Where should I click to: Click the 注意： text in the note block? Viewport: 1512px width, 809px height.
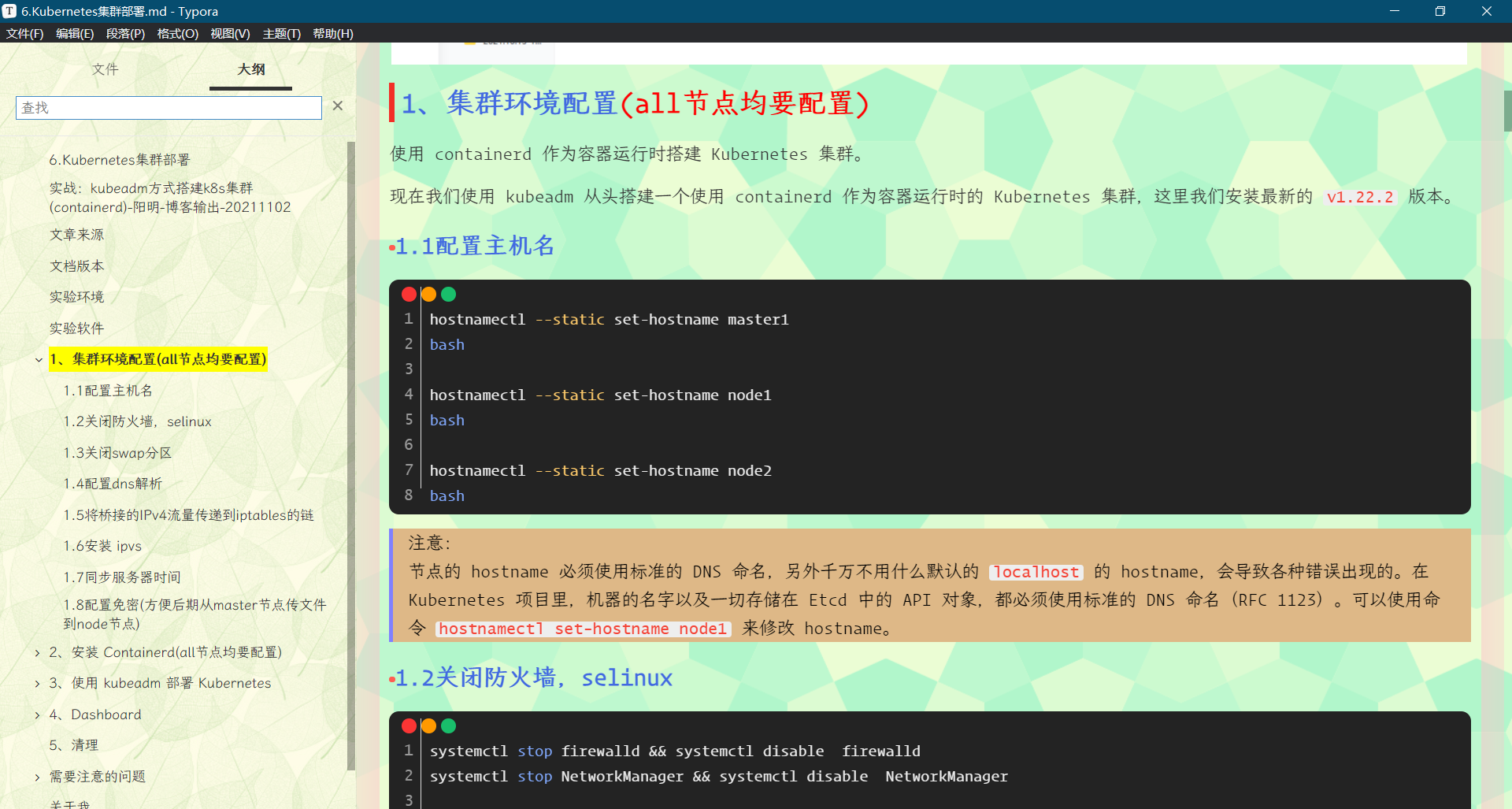[x=429, y=543]
